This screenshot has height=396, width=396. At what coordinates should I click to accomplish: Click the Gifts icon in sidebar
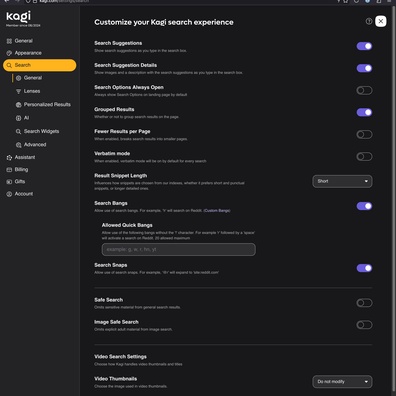pos(9,182)
